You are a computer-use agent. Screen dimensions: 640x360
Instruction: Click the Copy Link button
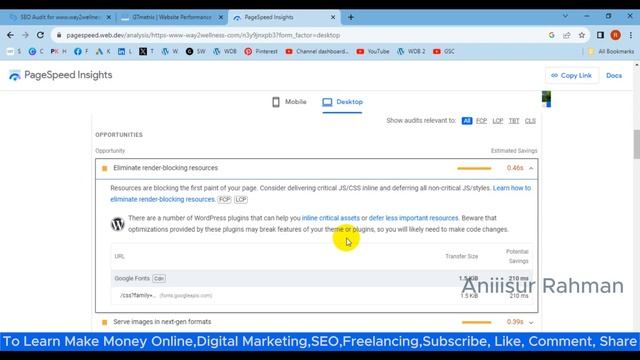(571, 76)
